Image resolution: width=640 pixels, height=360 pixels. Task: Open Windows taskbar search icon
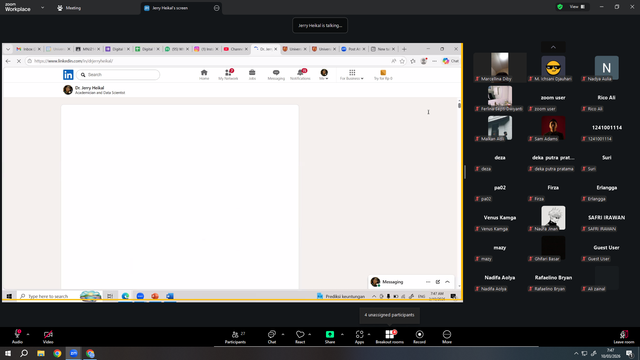[24, 353]
